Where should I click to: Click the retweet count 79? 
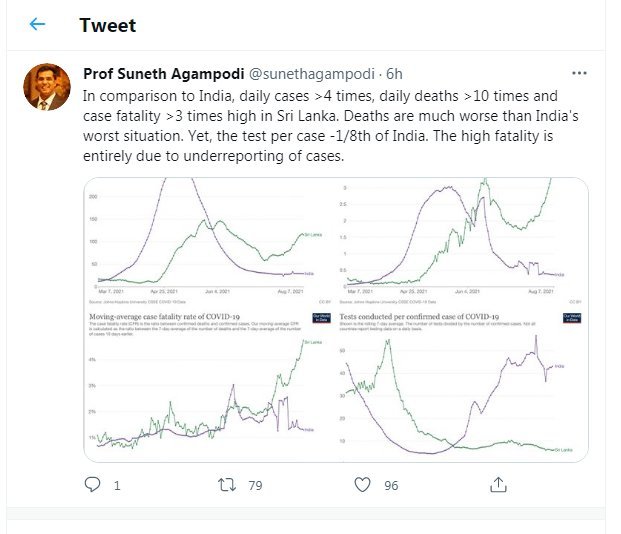[x=255, y=486]
